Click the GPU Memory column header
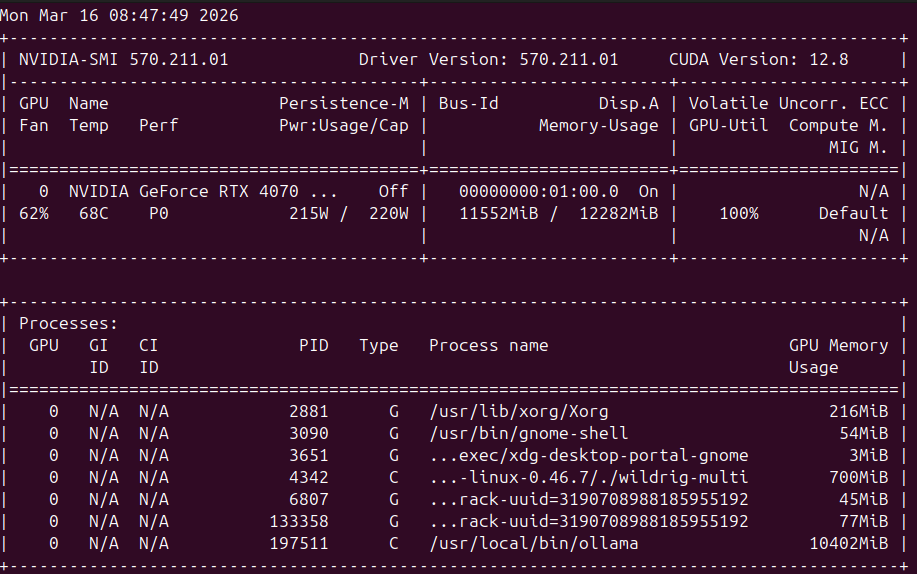 pyautogui.click(x=838, y=346)
